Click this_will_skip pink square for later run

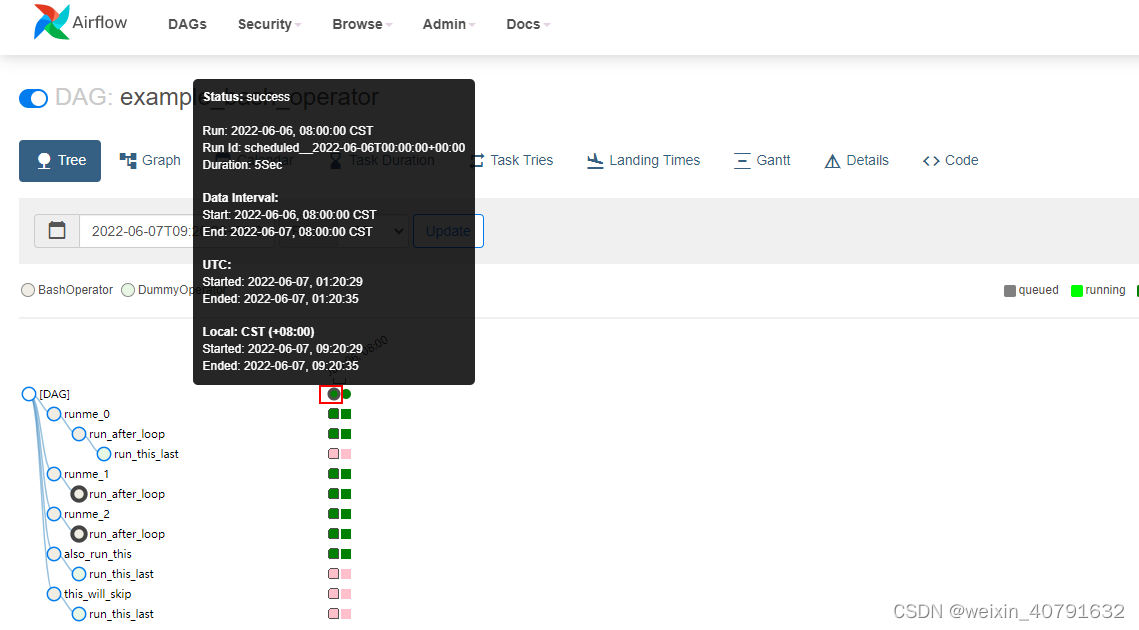coord(346,594)
